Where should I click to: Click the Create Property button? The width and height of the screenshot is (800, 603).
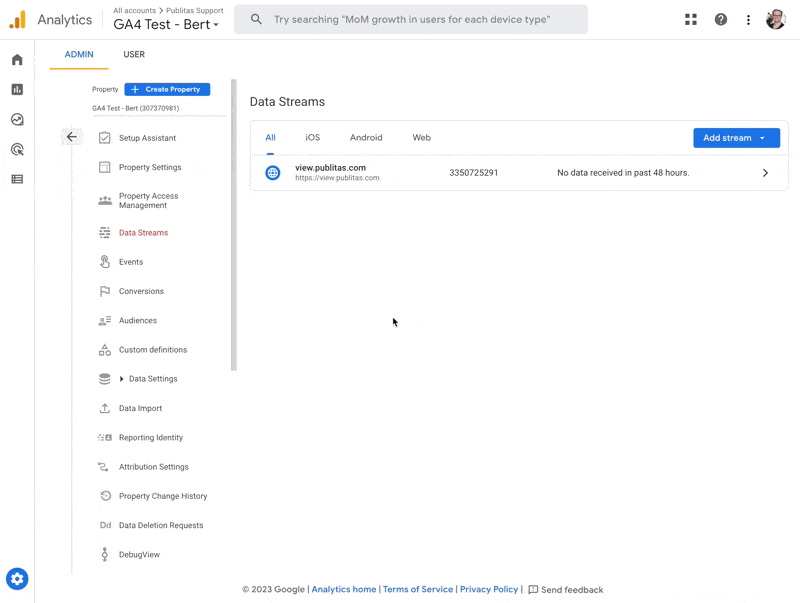click(167, 89)
